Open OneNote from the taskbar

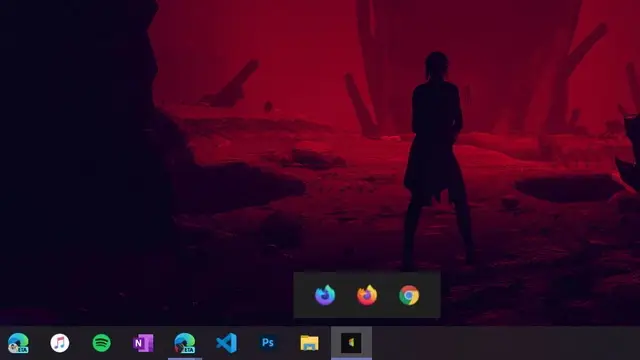pyautogui.click(x=143, y=342)
